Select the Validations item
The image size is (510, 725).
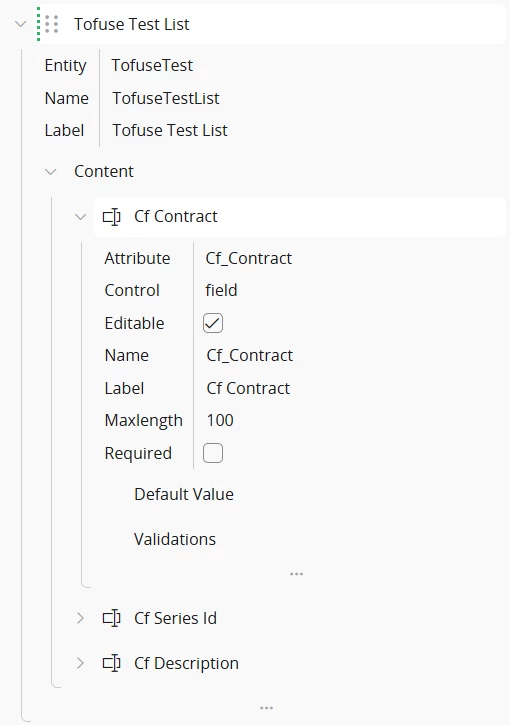[x=175, y=539]
